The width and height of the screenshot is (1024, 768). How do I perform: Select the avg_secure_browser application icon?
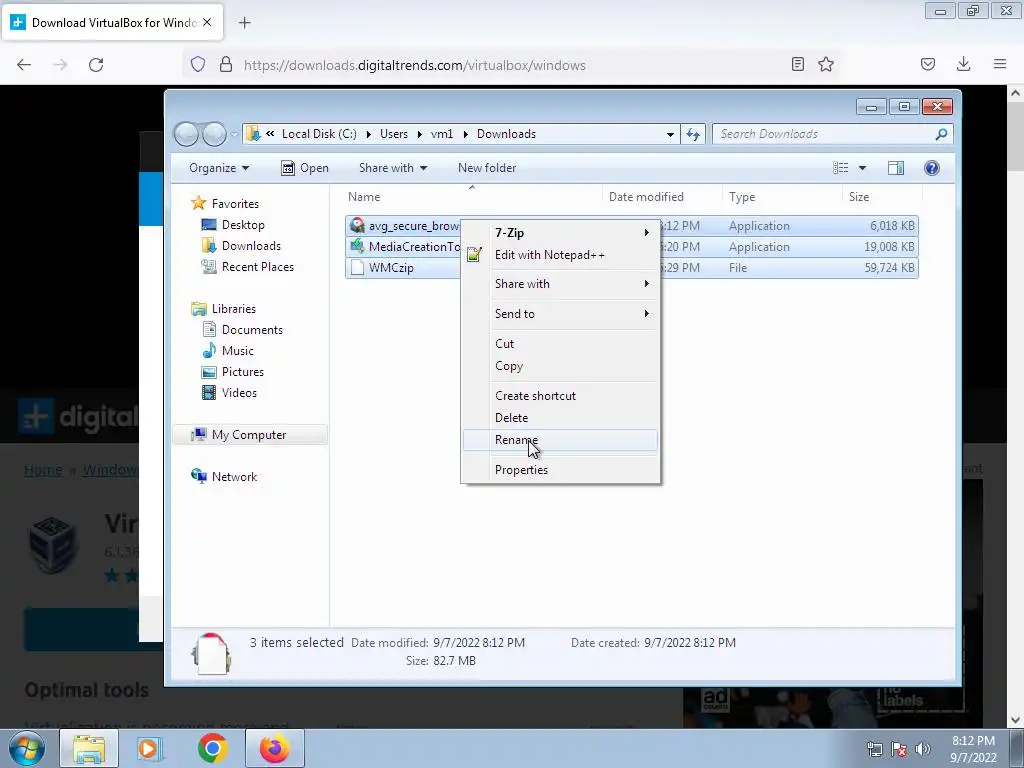(357, 225)
